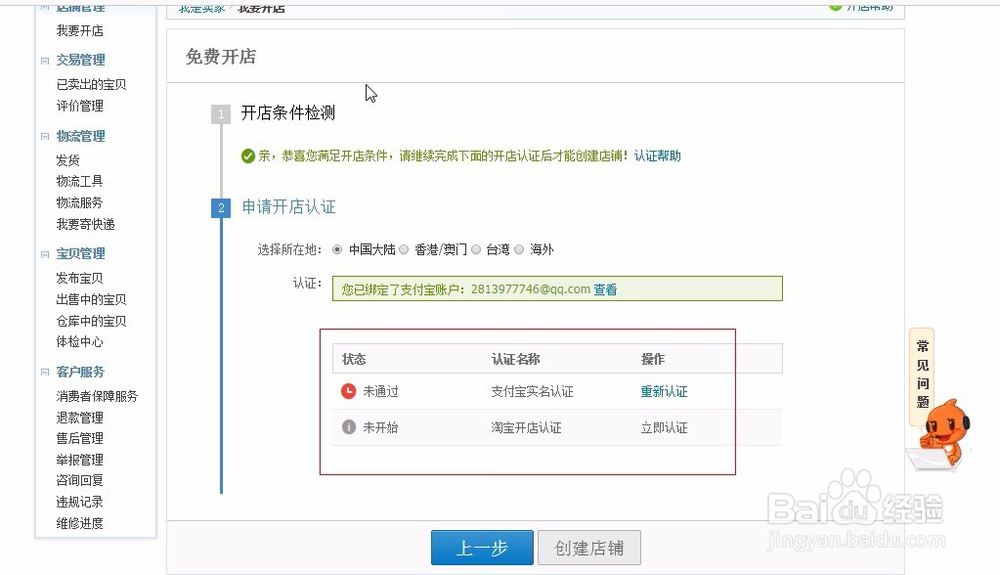Viewport: 1000px width, 575px height.
Task: Click 查看 next to the Alipay account
Action: (x=605, y=289)
